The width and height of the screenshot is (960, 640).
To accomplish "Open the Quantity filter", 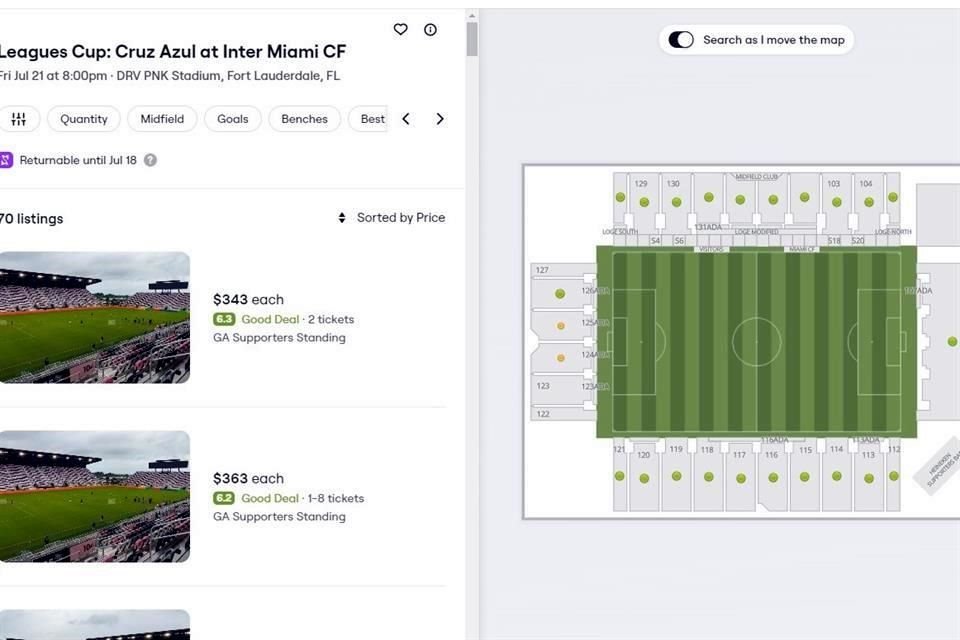I will point(84,119).
